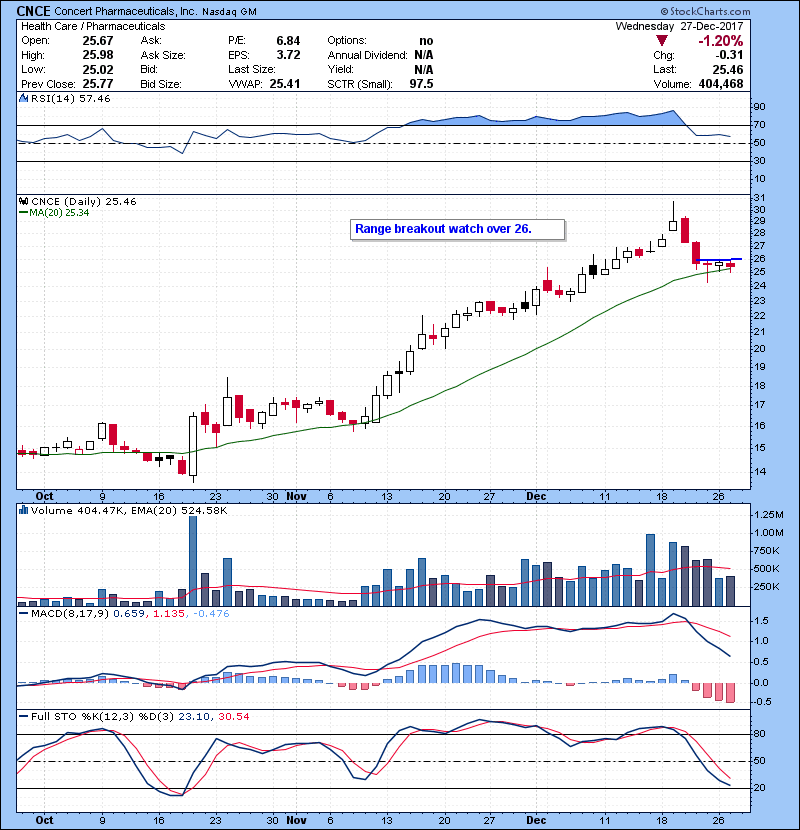Select the High value 25.98
The height and width of the screenshot is (830, 800).
(x=98, y=55)
